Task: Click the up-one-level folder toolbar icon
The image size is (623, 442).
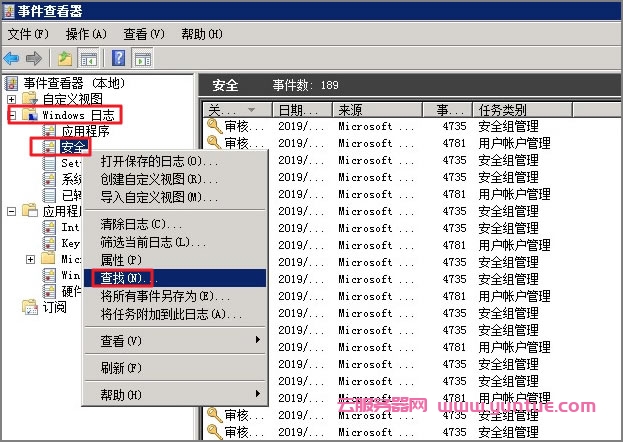Action: tap(65, 58)
